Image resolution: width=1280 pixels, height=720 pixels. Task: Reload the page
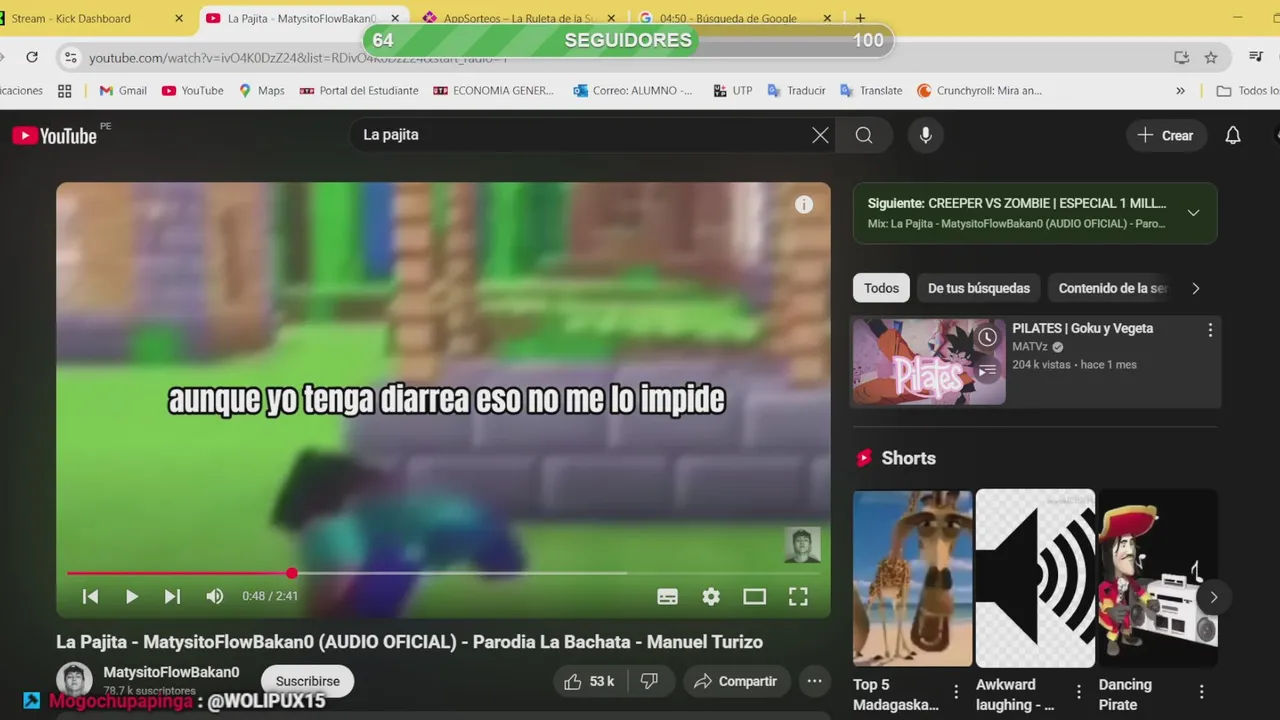(x=32, y=57)
